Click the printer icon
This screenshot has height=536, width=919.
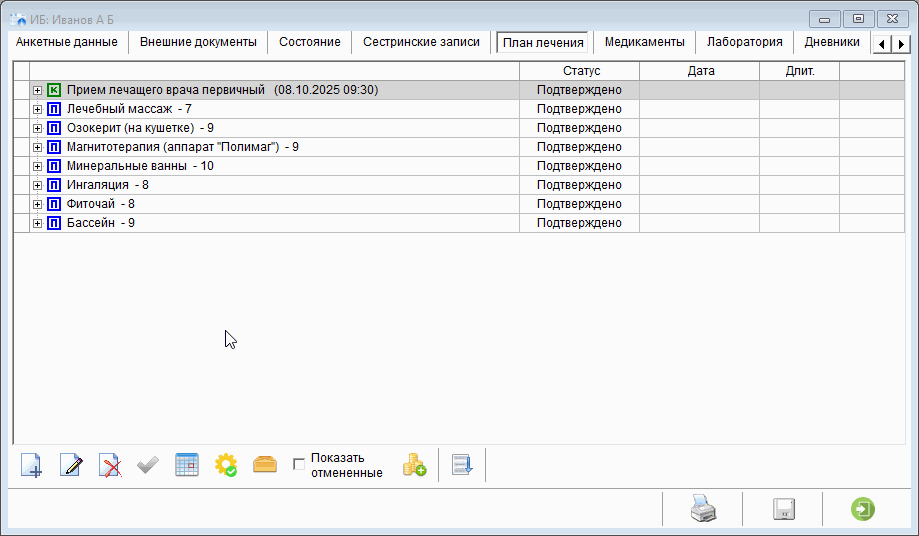pos(703,508)
